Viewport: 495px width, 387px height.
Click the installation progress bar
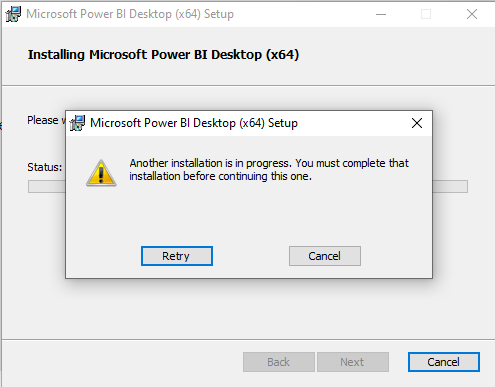click(248, 186)
